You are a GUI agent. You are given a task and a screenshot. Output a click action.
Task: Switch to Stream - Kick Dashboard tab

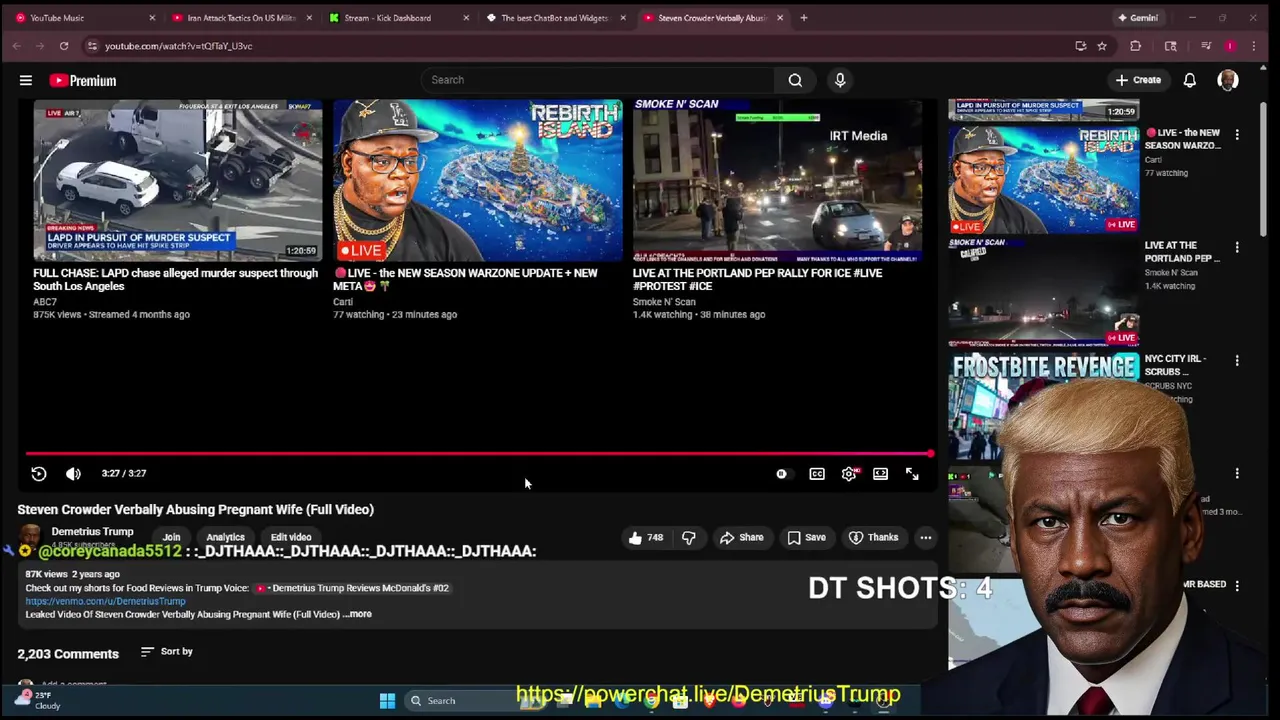(397, 18)
